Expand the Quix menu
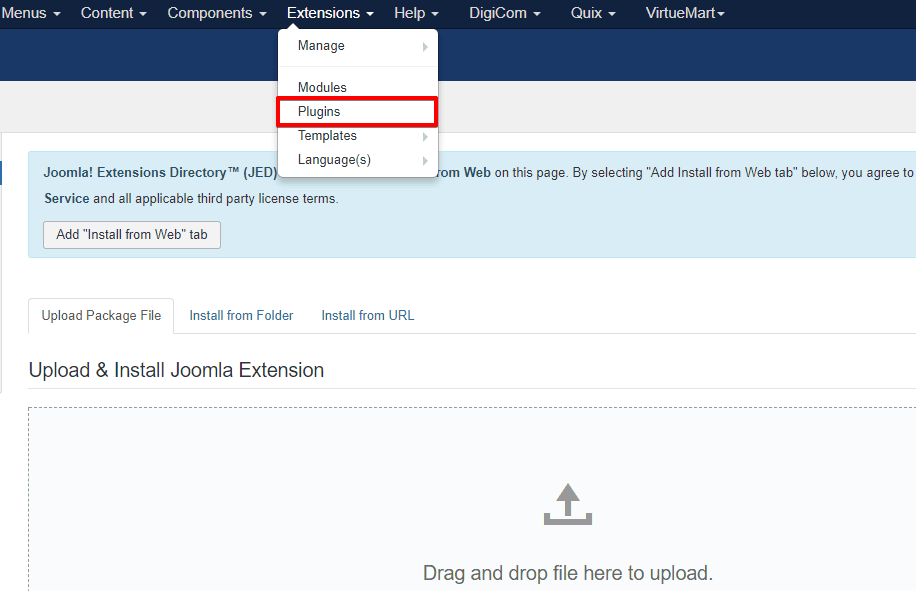 click(x=593, y=13)
